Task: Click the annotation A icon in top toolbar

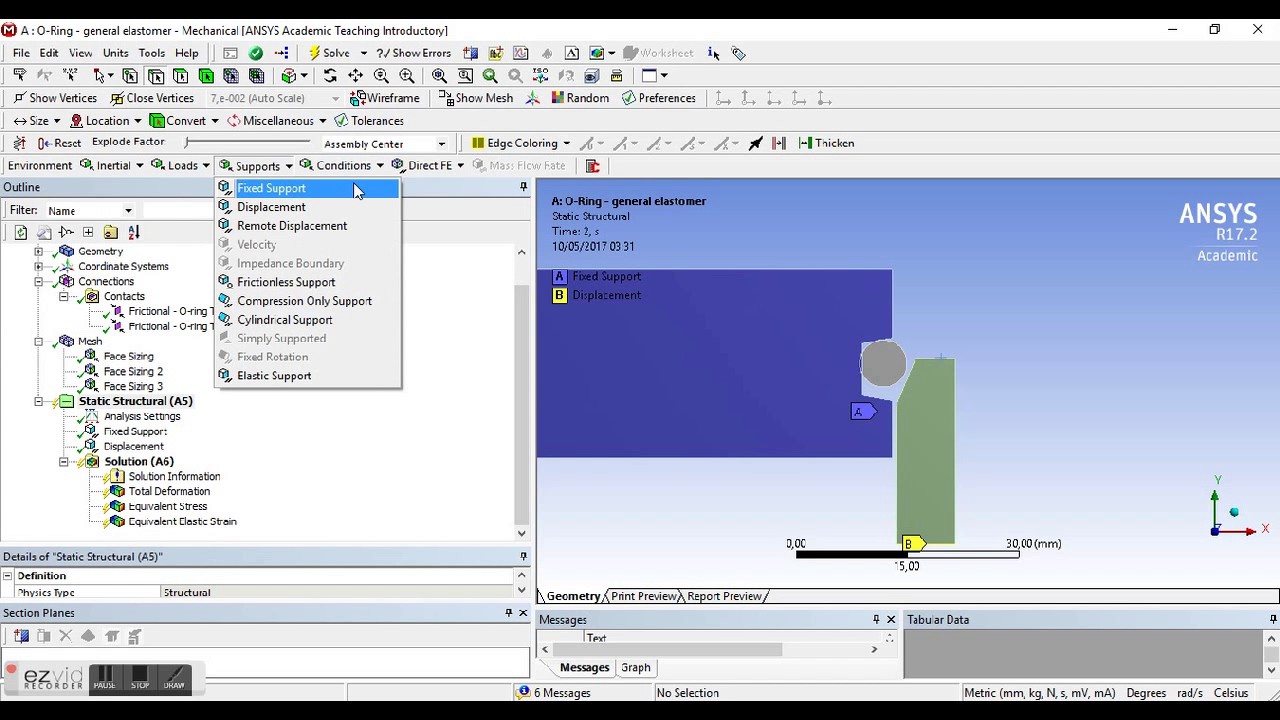Action: pyautogui.click(x=571, y=53)
